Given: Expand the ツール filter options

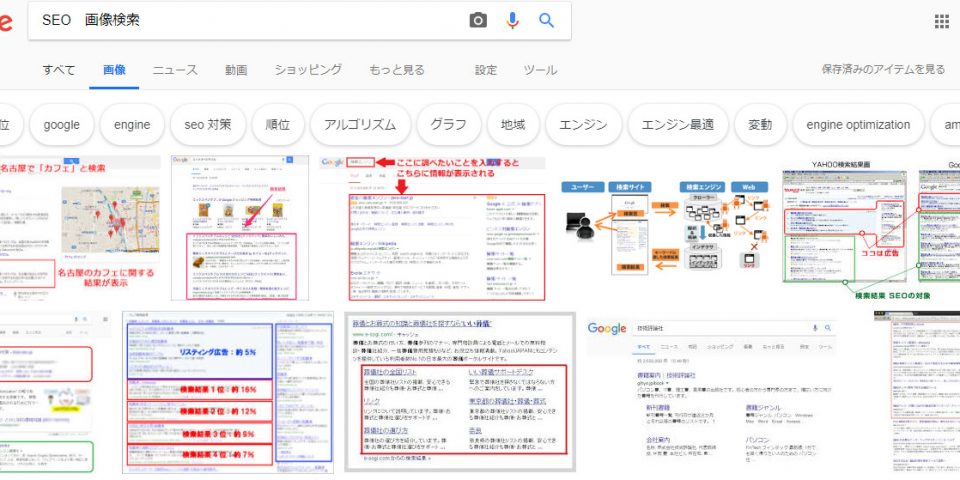Looking at the screenshot, I should (541, 70).
